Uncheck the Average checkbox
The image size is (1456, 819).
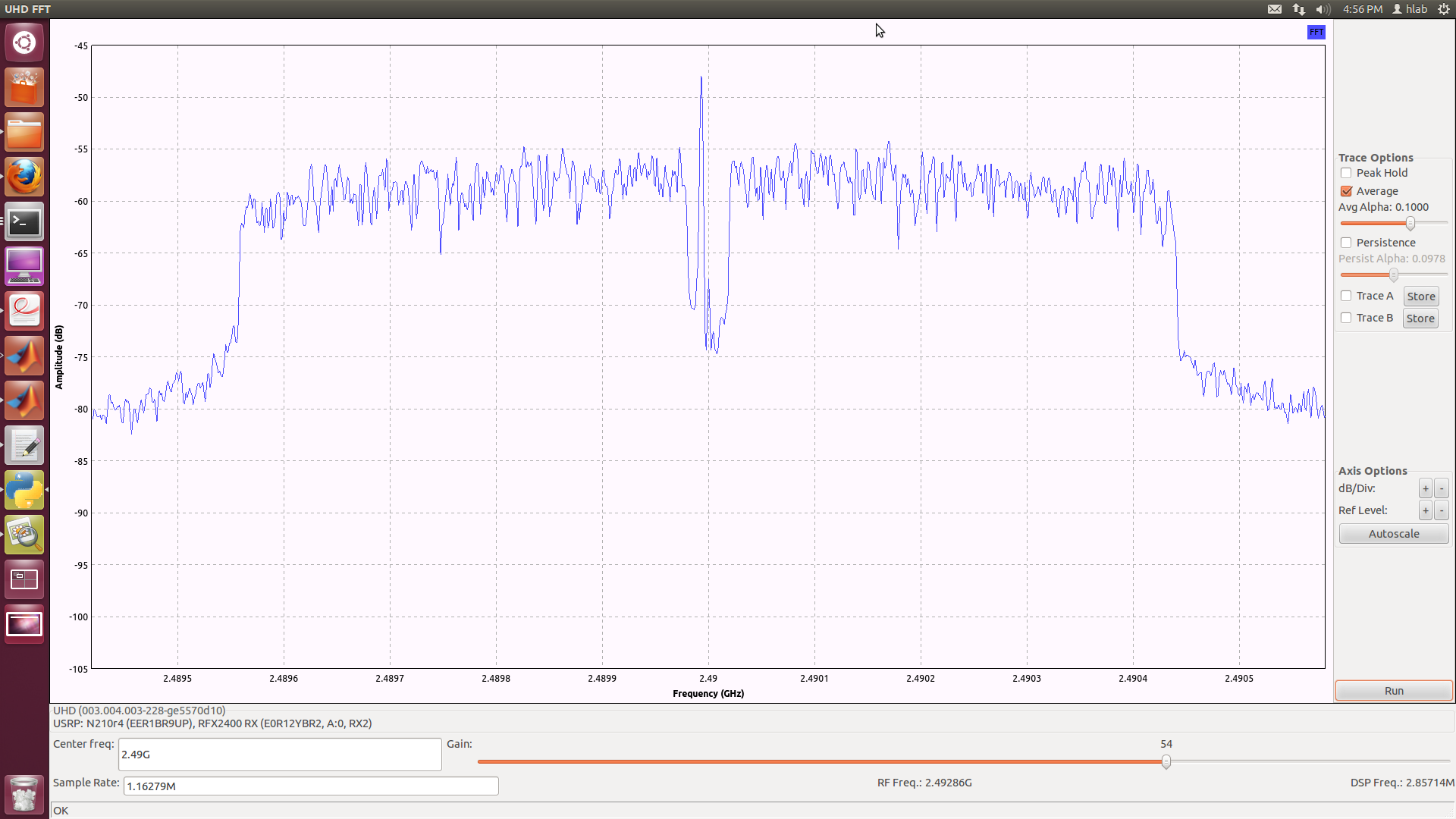pos(1347,191)
